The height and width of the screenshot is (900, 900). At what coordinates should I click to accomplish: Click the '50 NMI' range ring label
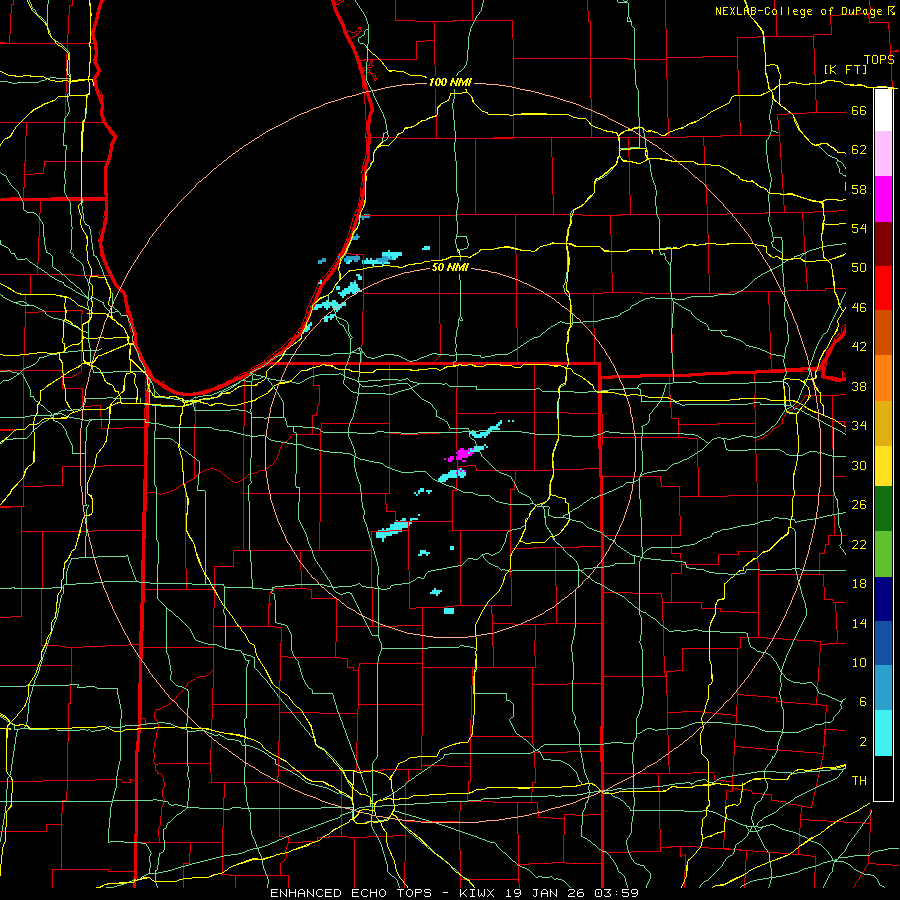(x=450, y=267)
